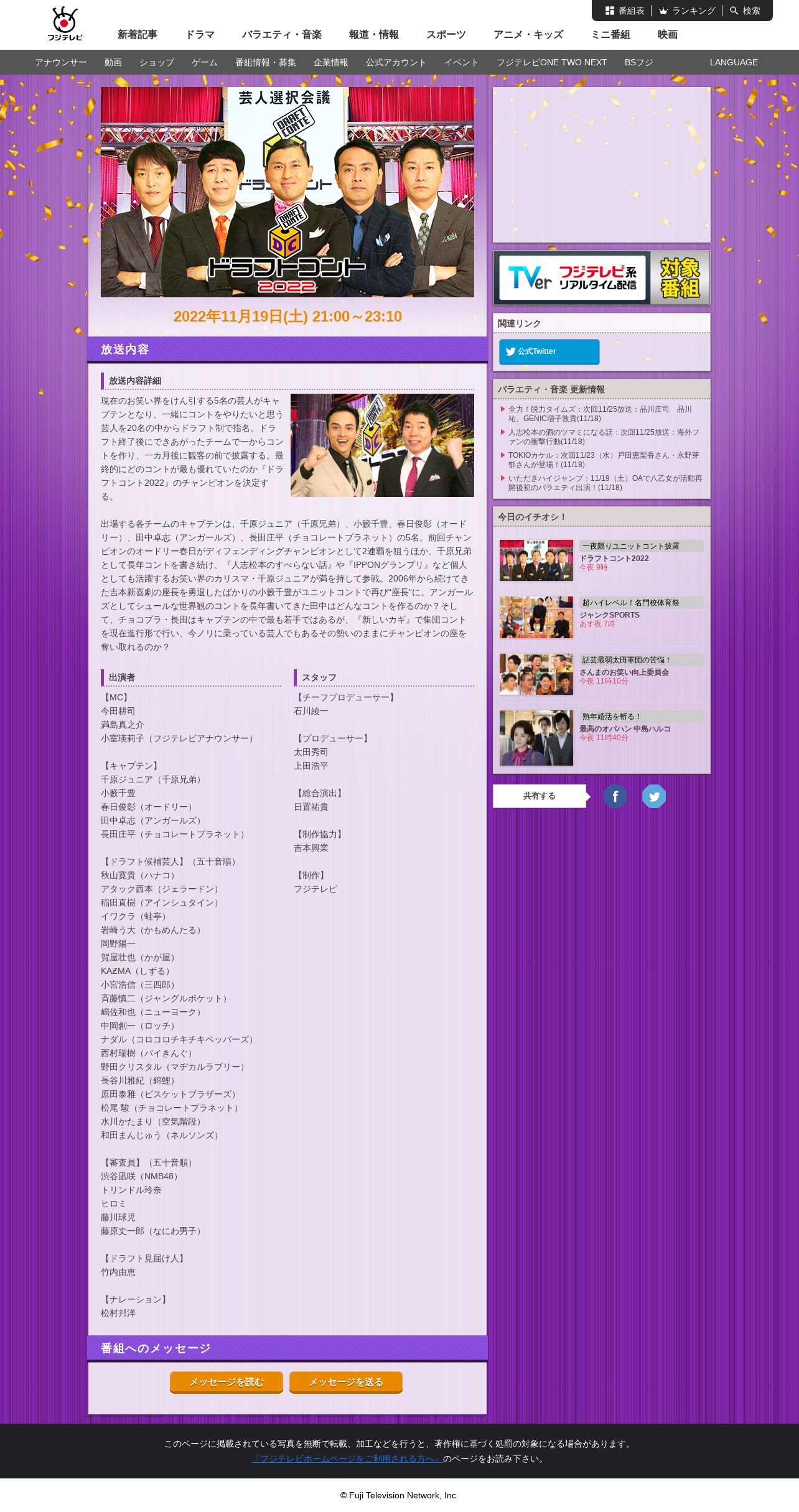Click the ドラフトコント2022 main banner image
The width and height of the screenshot is (799, 1512).
click(287, 192)
